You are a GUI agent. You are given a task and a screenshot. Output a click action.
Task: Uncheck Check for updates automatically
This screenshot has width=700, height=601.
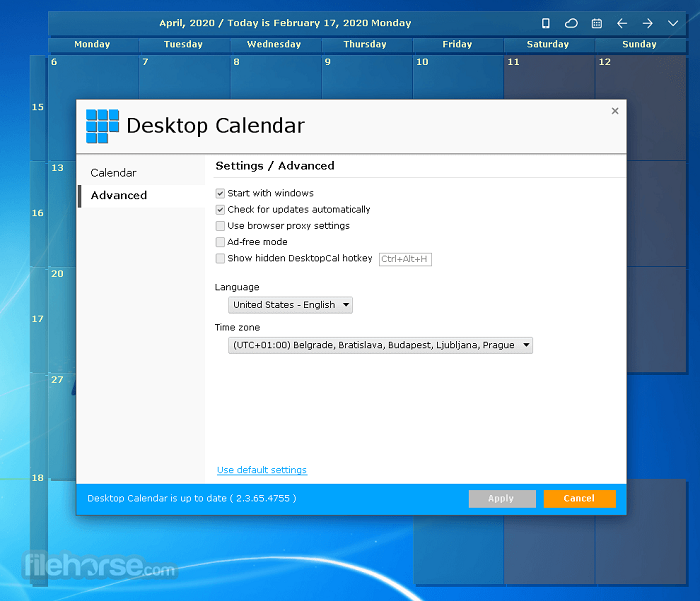220,210
